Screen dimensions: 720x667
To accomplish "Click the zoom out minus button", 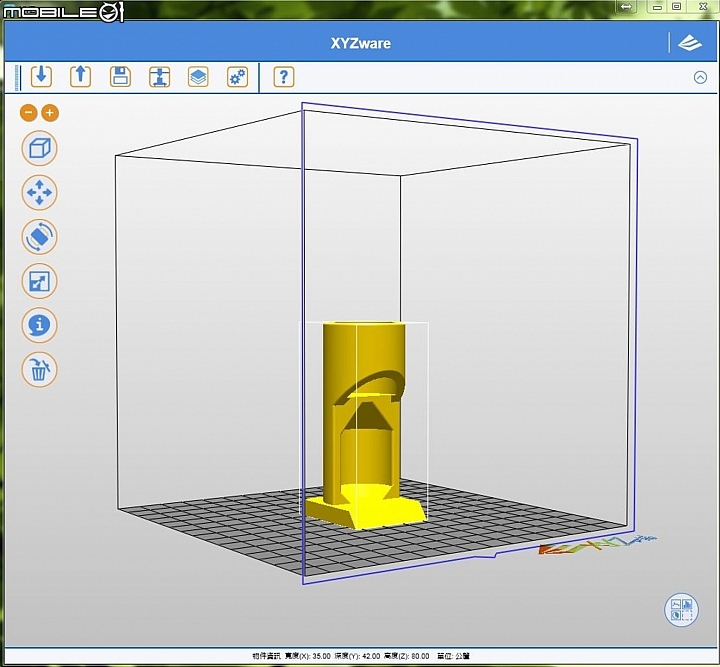I will 28,112.
